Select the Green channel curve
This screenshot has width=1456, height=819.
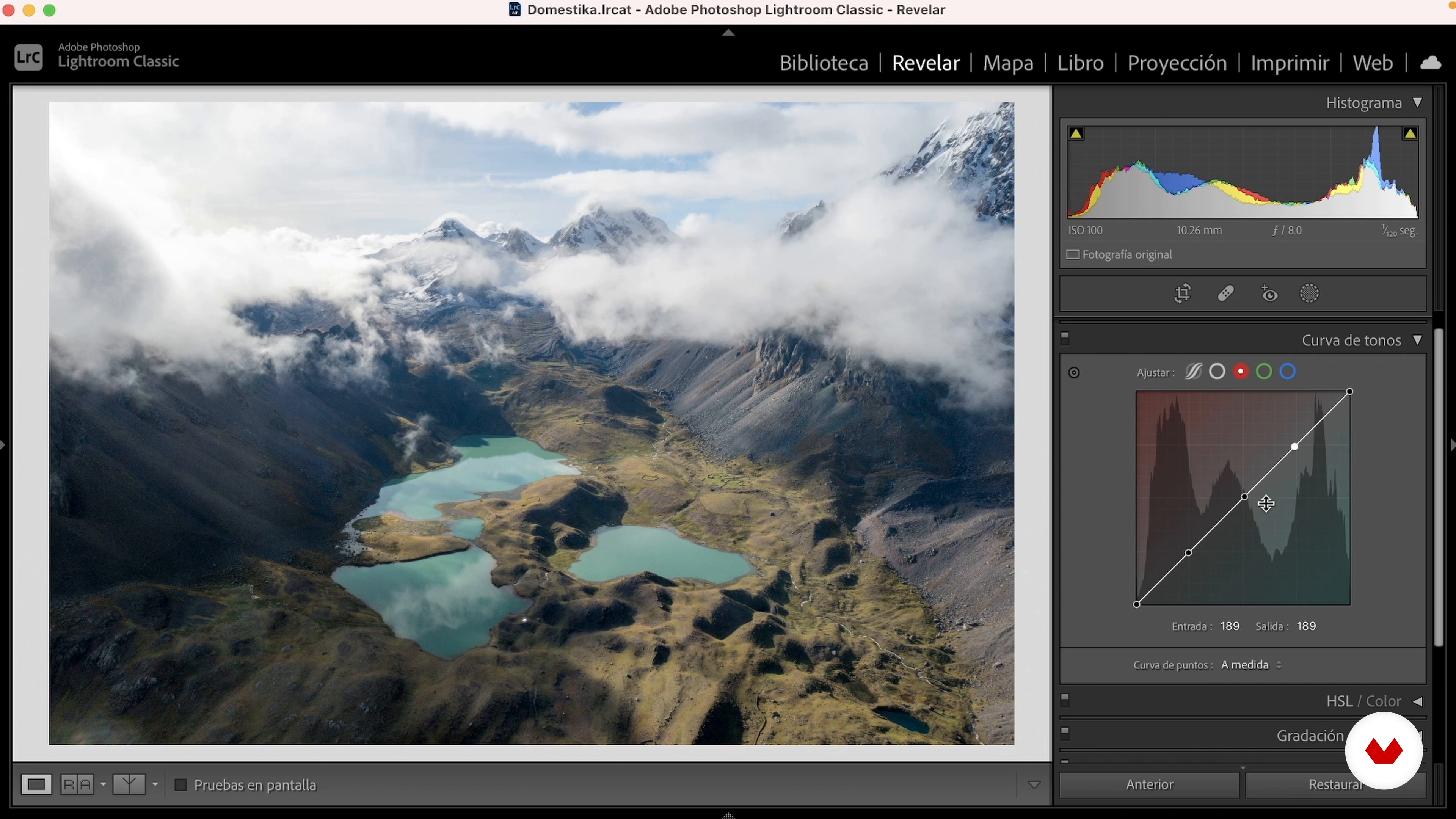pos(1264,372)
